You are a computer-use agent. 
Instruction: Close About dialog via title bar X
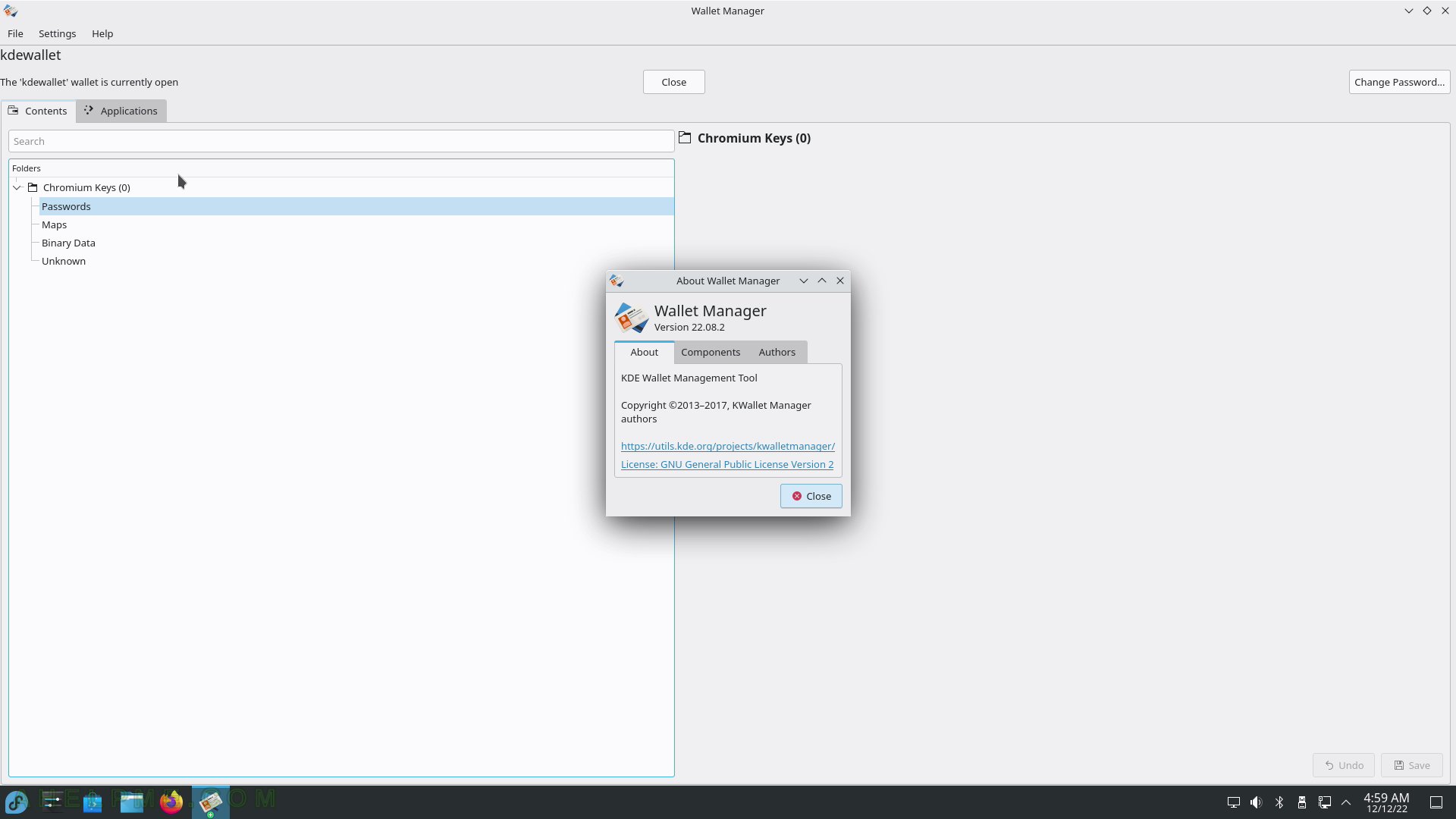[840, 281]
